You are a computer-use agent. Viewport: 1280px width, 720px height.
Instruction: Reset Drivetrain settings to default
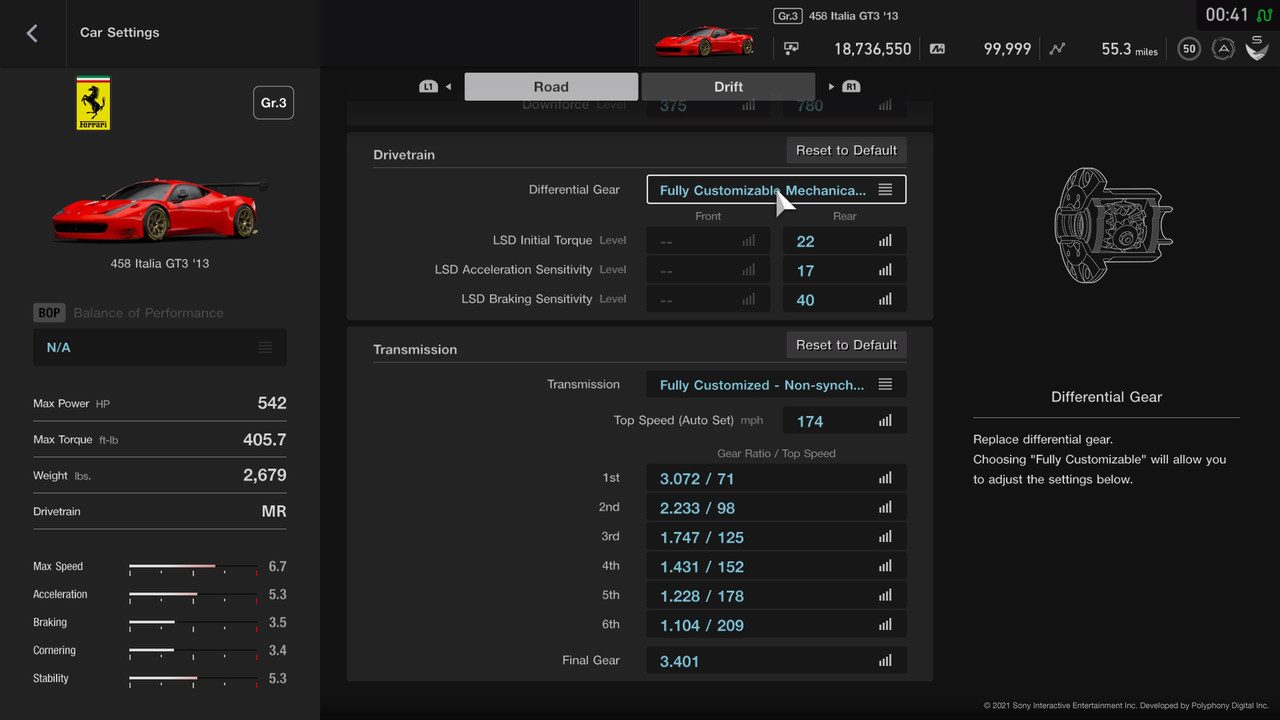pyautogui.click(x=846, y=150)
